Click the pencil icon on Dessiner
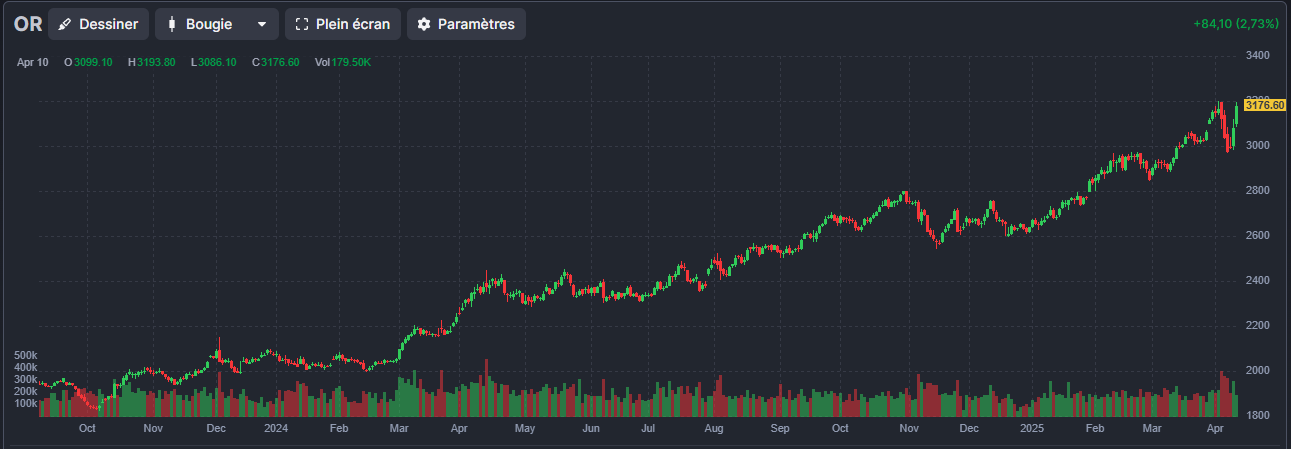1291x449 pixels. tap(66, 24)
